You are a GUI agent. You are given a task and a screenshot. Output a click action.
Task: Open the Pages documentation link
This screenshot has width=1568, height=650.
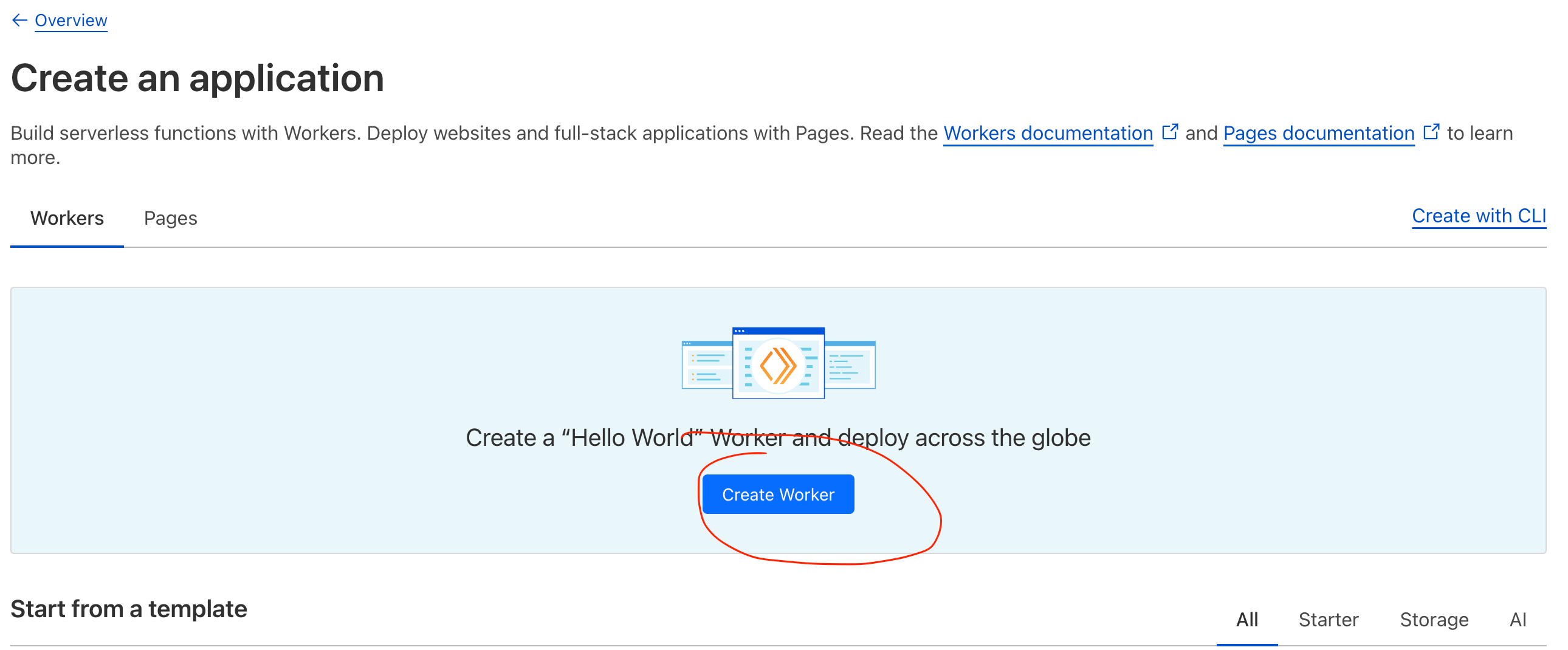[x=1318, y=132]
